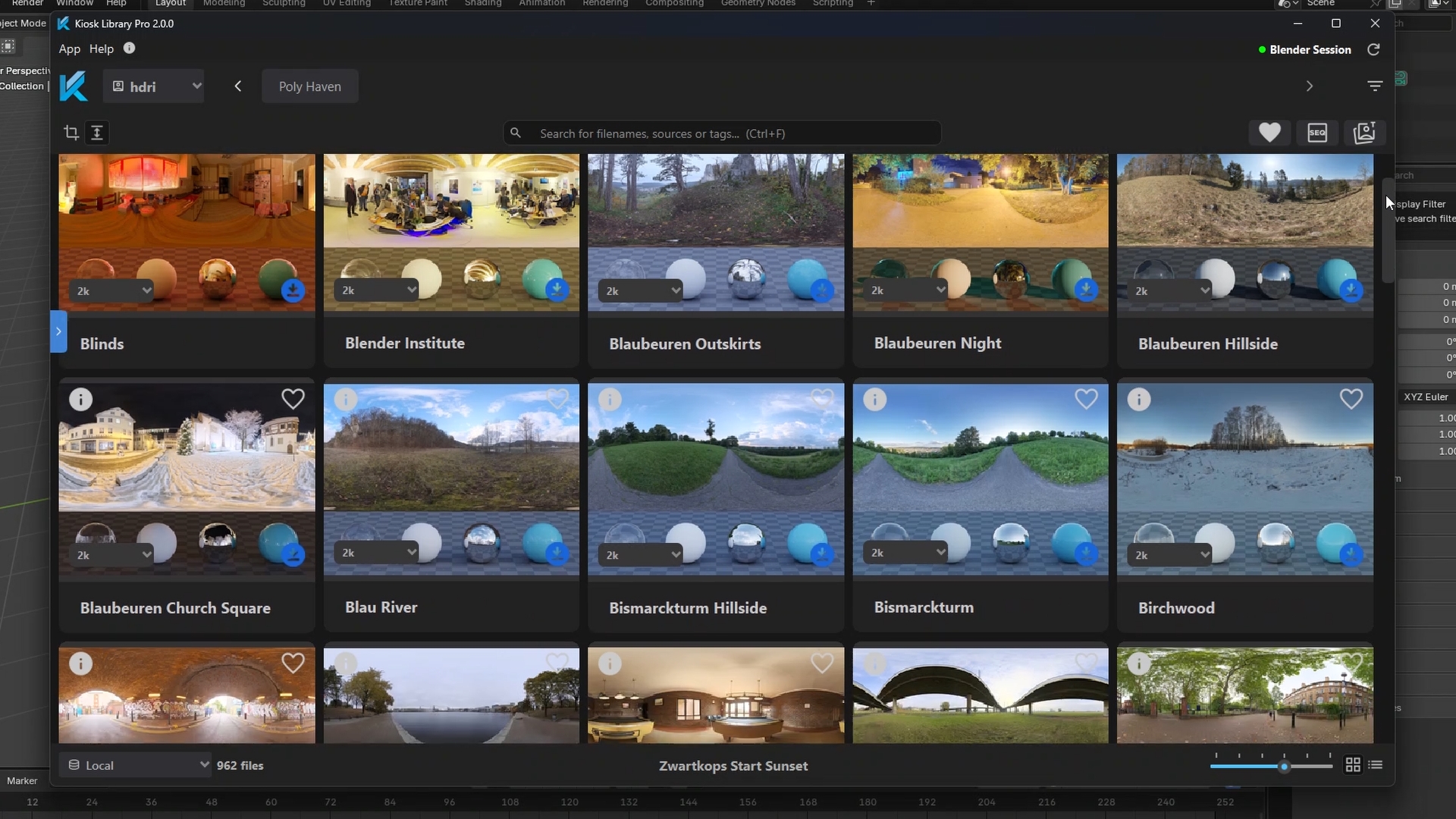Download the Blinds HDRI
The width and height of the screenshot is (1456, 819).
293,290
